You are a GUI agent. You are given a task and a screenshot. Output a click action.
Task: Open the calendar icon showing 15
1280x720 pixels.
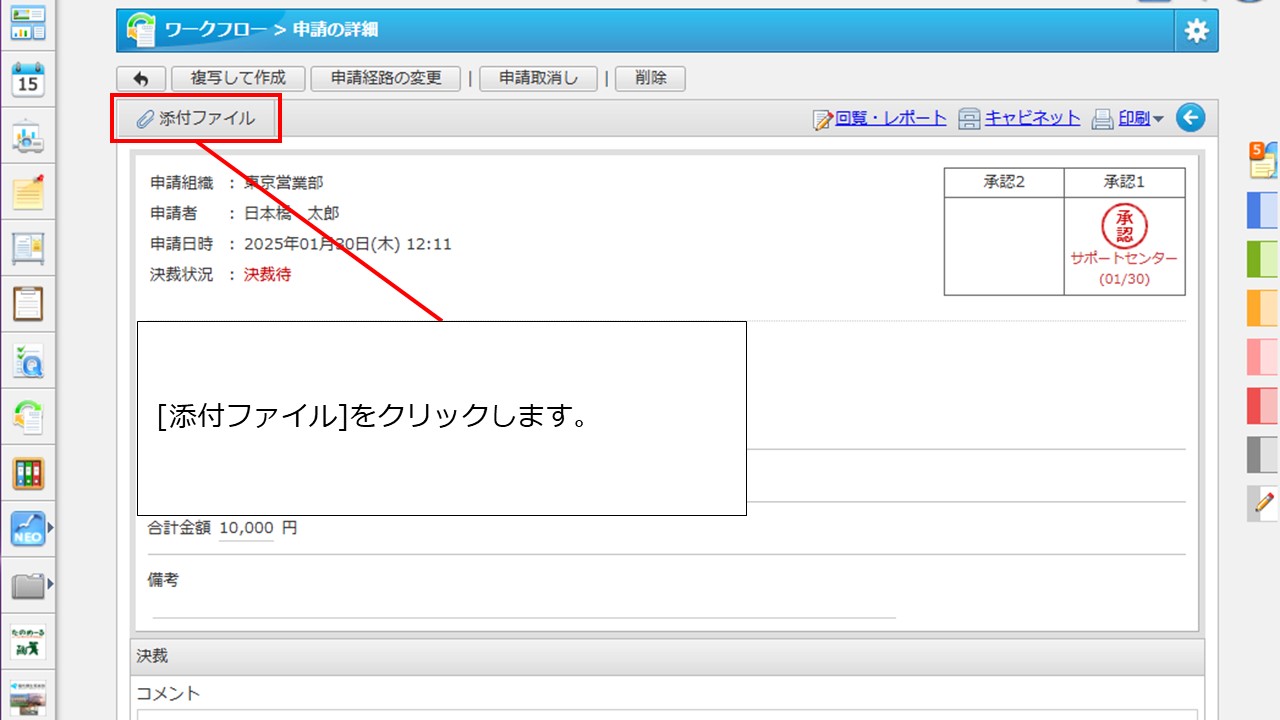(x=28, y=79)
